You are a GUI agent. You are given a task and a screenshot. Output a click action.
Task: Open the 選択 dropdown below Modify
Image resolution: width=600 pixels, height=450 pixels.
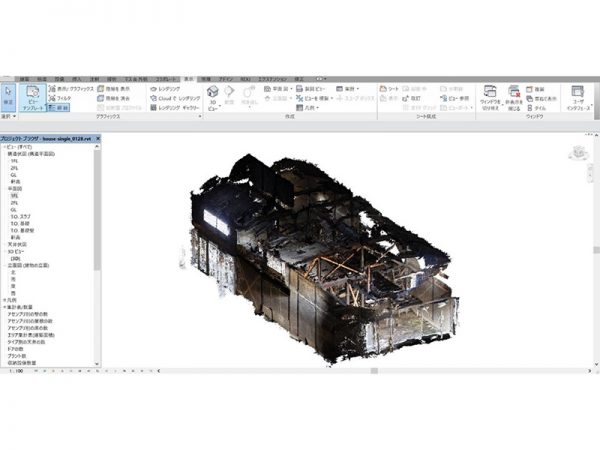pyautogui.click(x=8, y=116)
